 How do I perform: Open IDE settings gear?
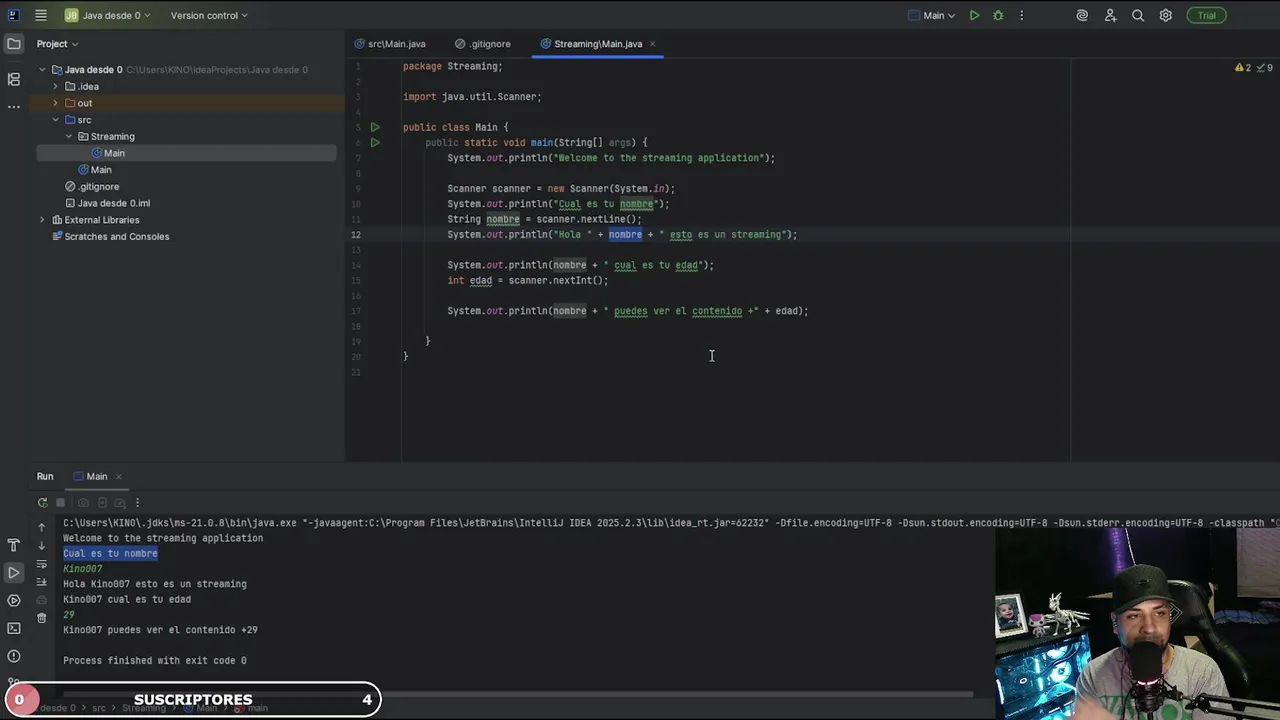coord(1166,15)
